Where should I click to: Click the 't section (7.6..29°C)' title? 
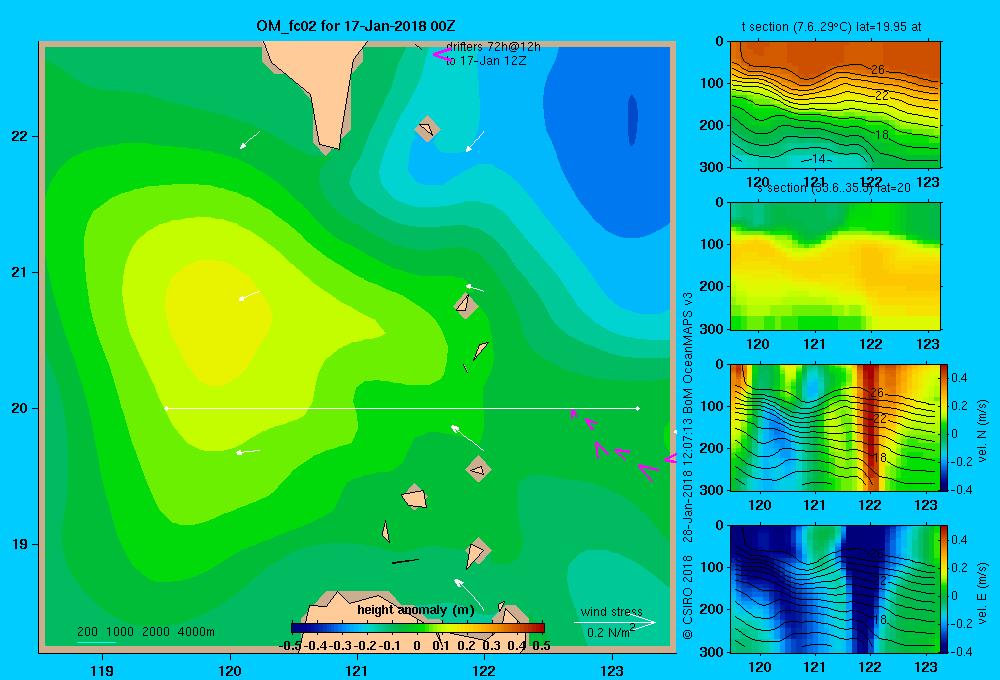point(831,27)
